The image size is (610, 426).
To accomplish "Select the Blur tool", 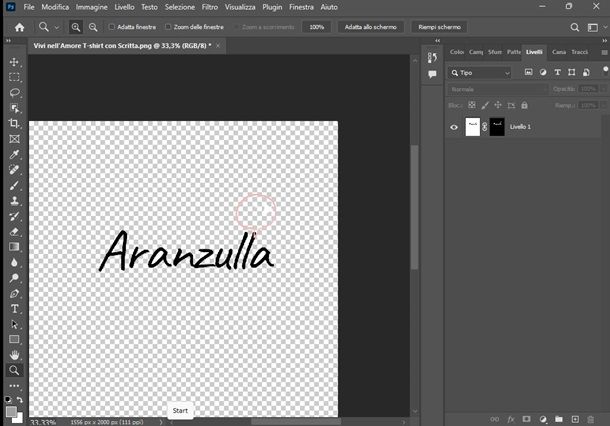I will pos(14,263).
